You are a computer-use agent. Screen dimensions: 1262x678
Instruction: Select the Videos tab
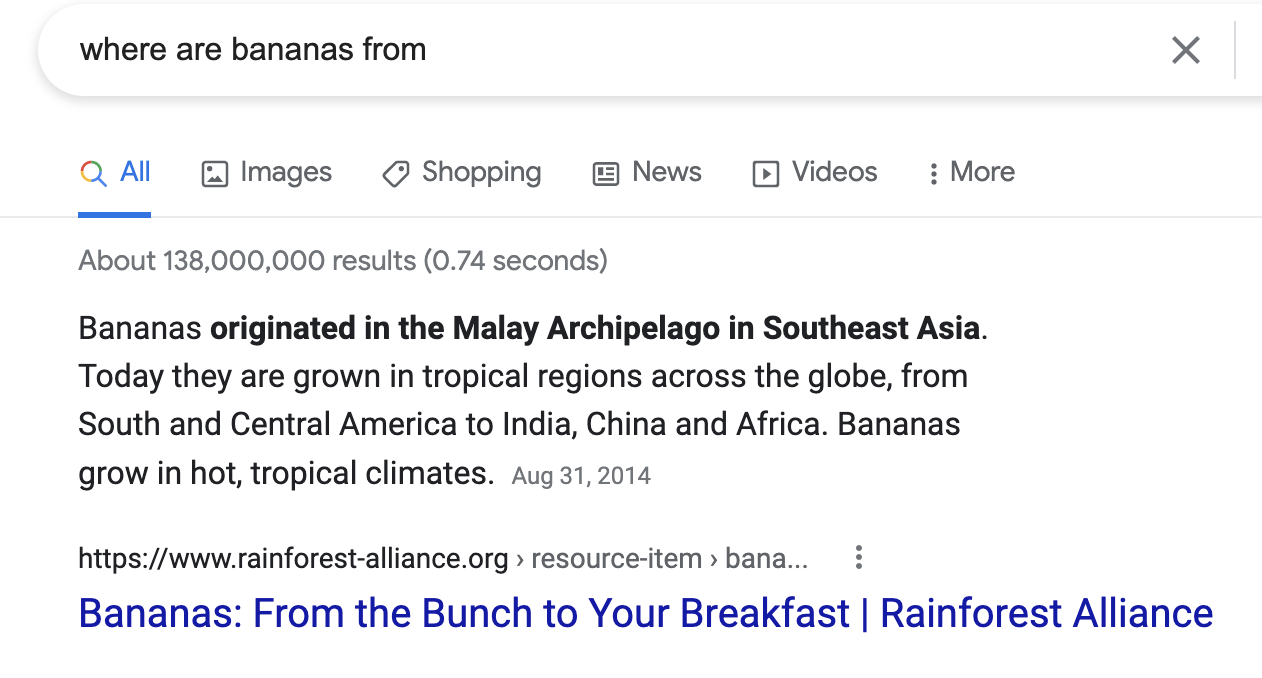coord(836,172)
